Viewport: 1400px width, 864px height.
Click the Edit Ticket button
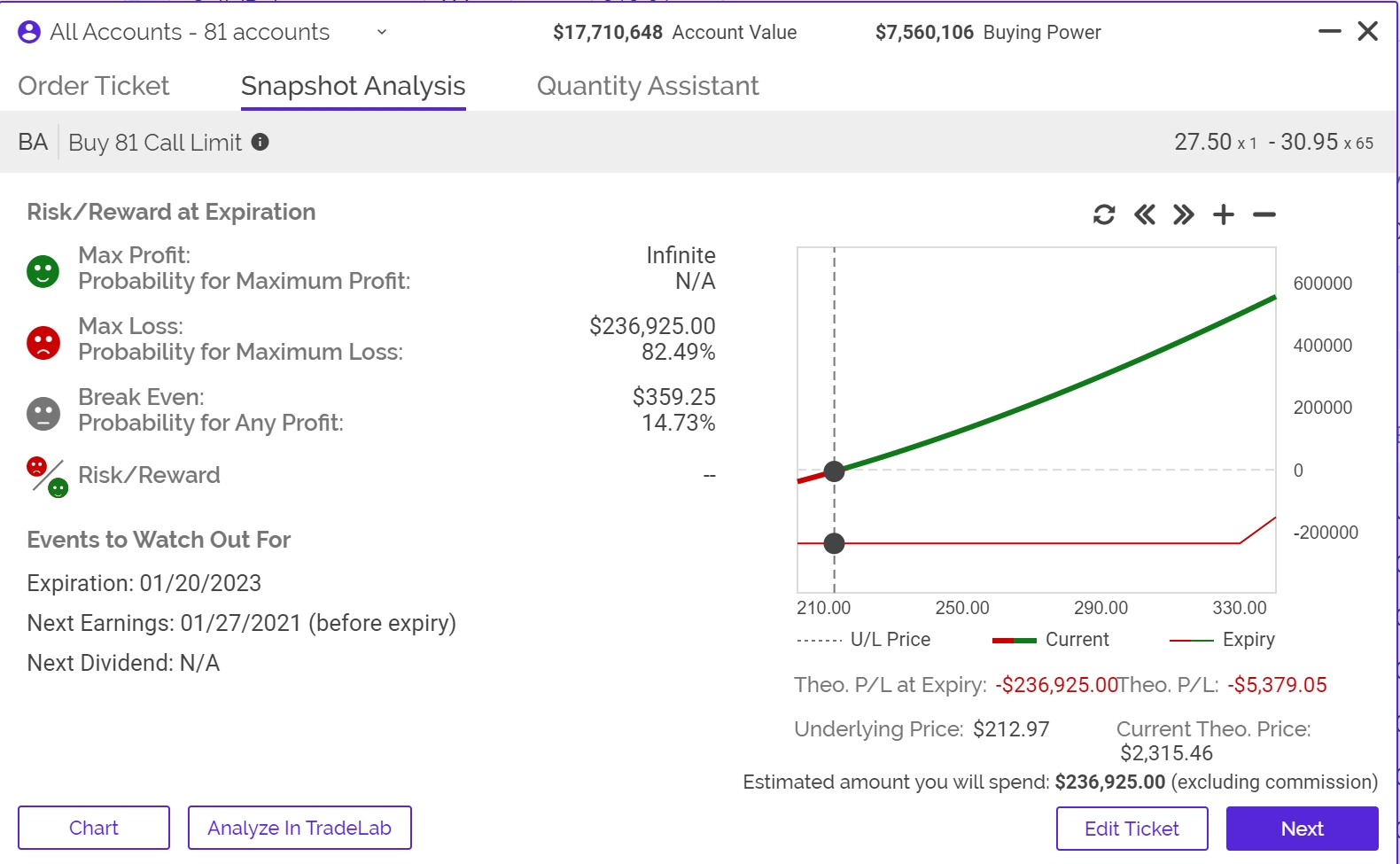pos(1132,829)
